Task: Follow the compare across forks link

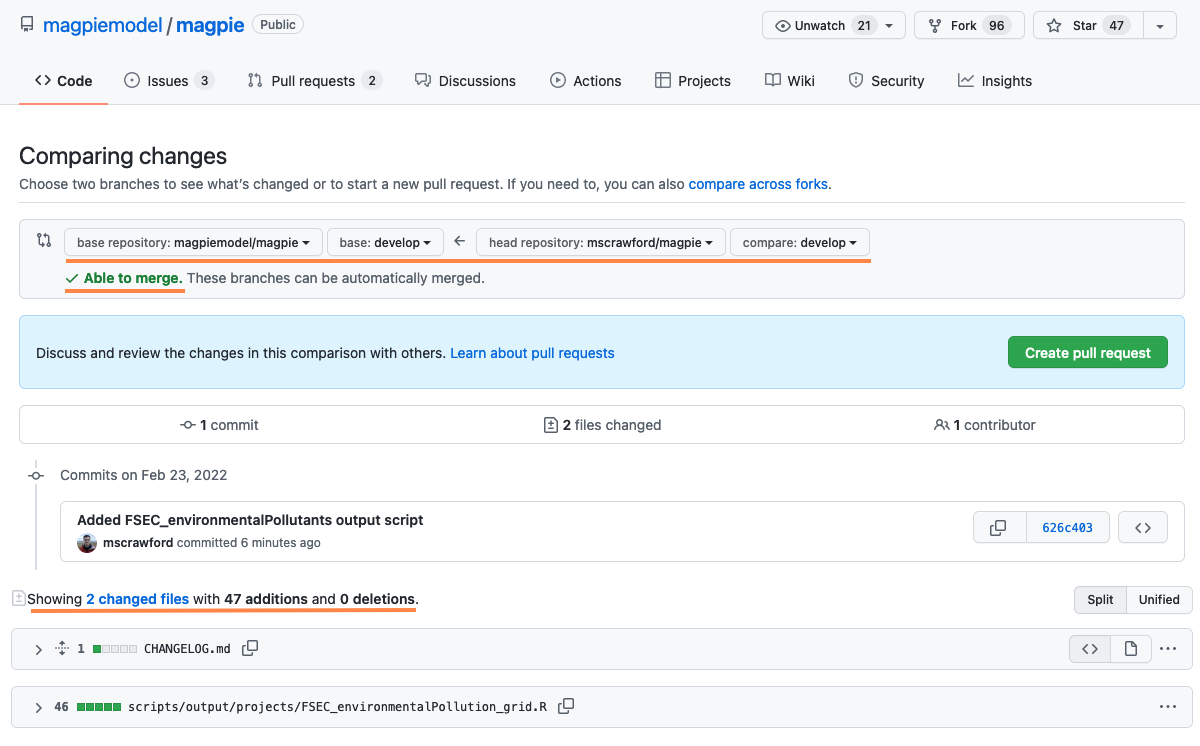Action: tap(758, 184)
